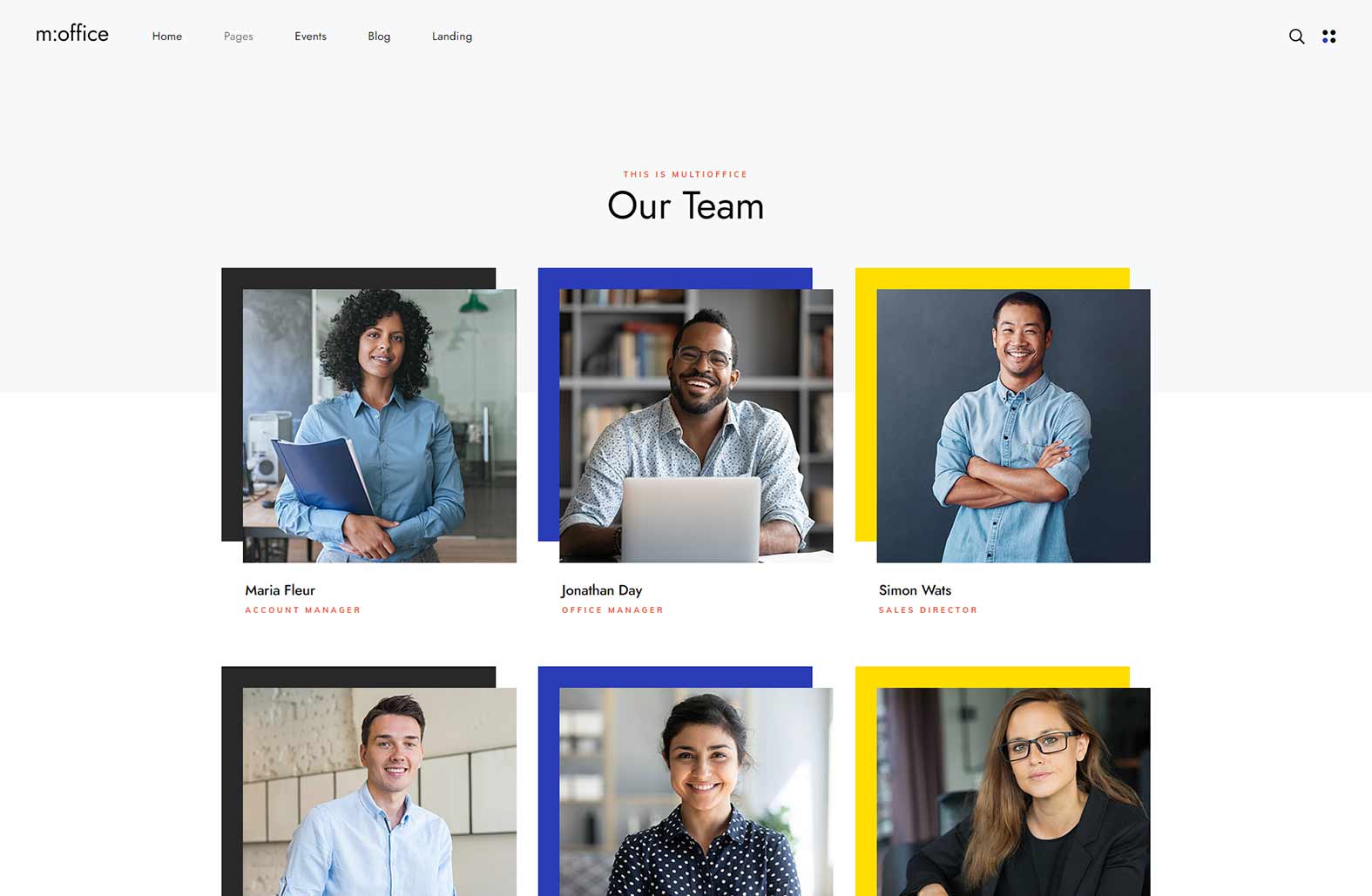
Task: Click the m:office logo
Action: [x=72, y=34]
